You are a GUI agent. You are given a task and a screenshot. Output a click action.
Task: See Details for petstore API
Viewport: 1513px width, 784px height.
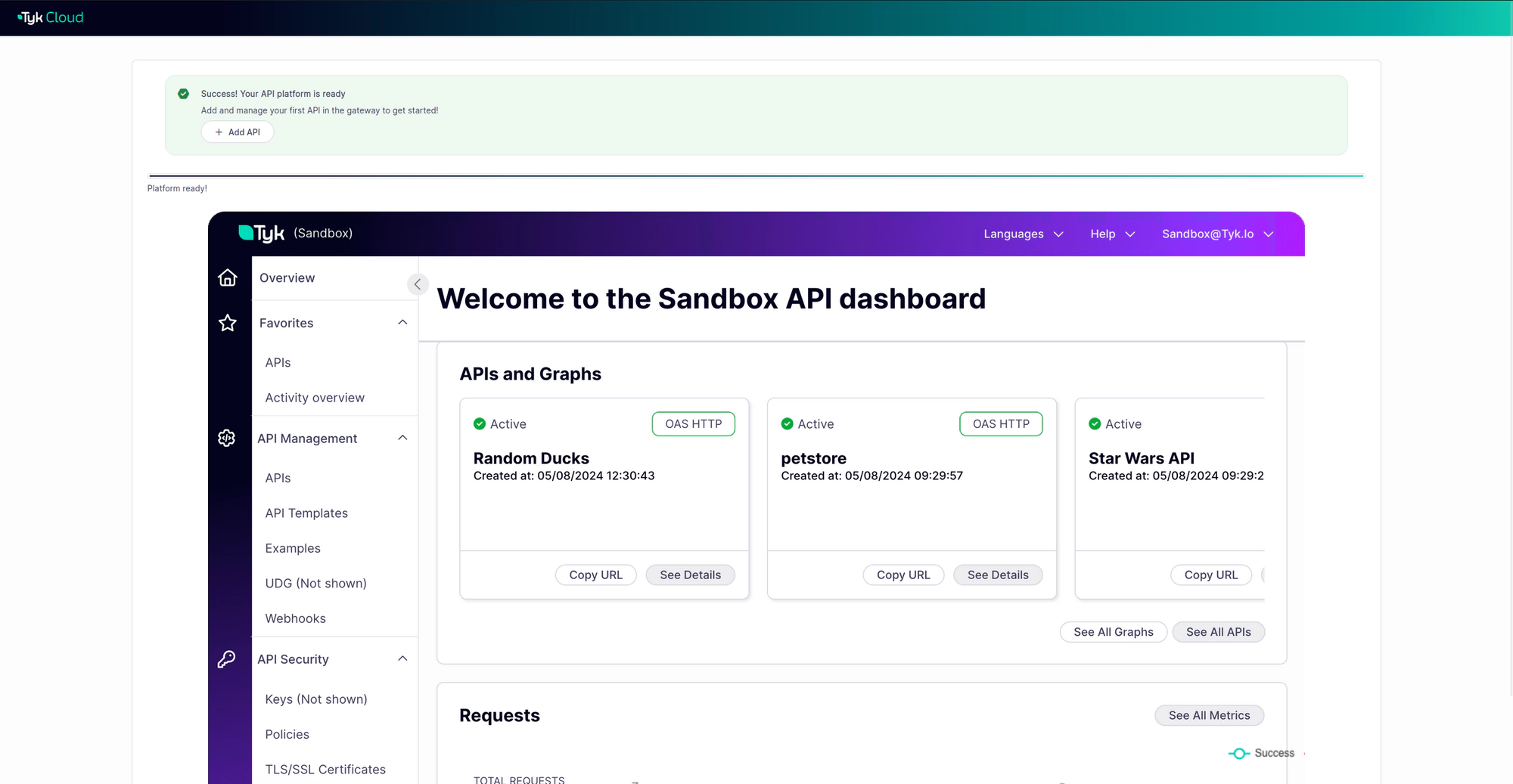998,575
